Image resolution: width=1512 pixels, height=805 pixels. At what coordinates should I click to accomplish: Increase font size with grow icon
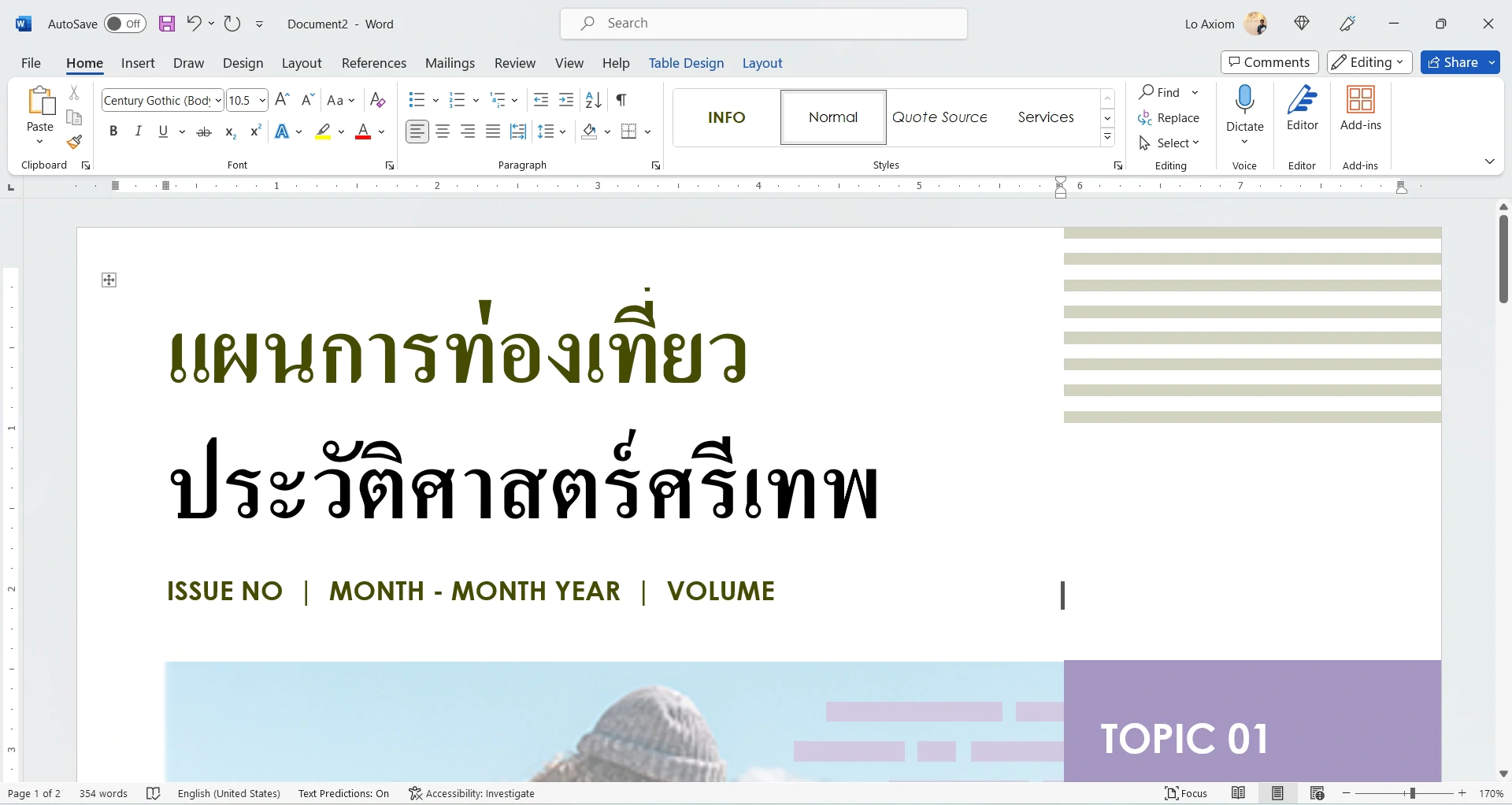[282, 100]
